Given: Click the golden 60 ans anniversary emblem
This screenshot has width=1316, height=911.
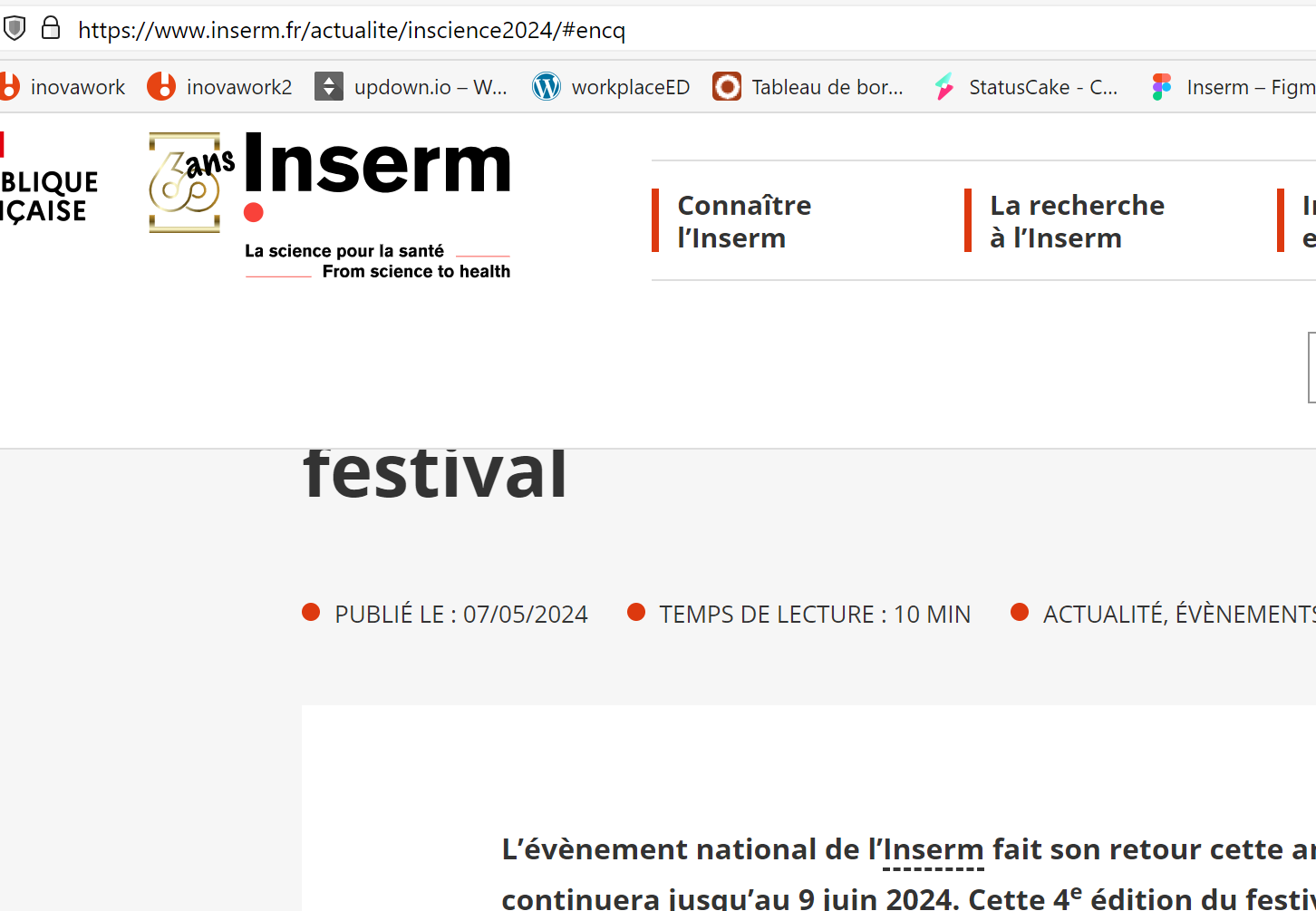Looking at the screenshot, I should [x=187, y=182].
